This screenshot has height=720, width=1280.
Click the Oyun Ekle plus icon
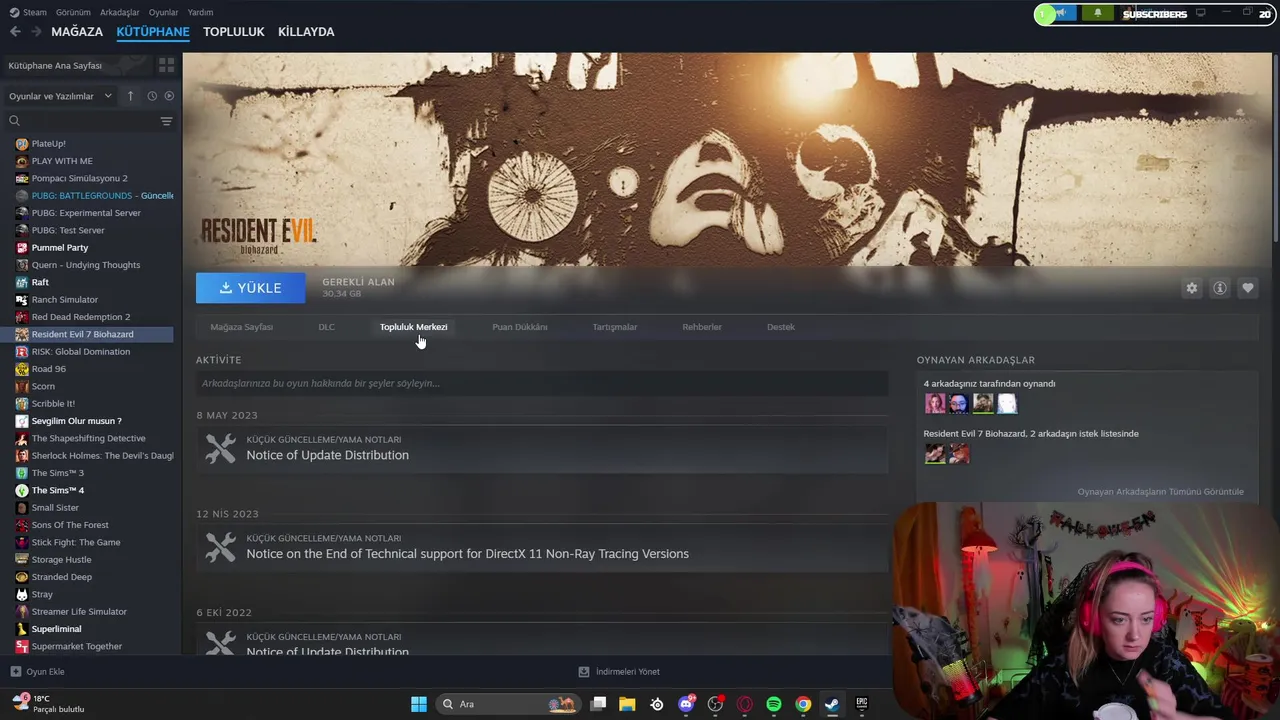[x=15, y=672]
